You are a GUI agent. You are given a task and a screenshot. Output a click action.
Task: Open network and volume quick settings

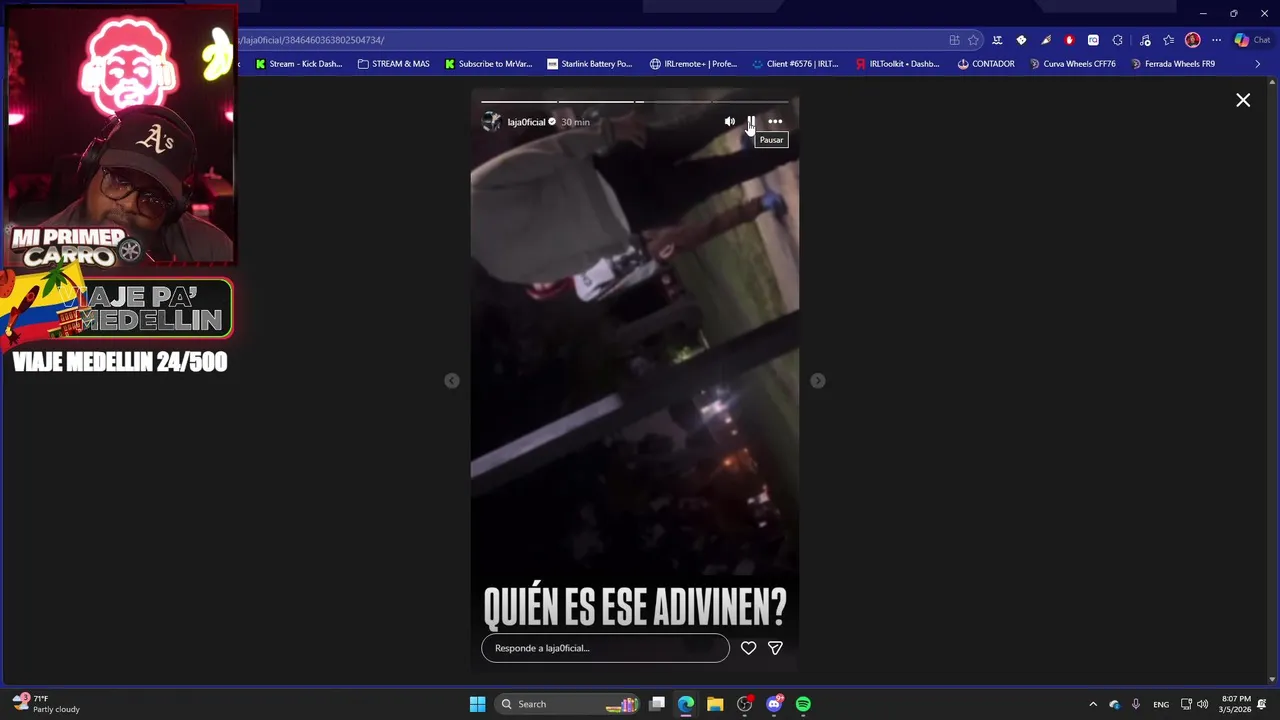[1194, 704]
